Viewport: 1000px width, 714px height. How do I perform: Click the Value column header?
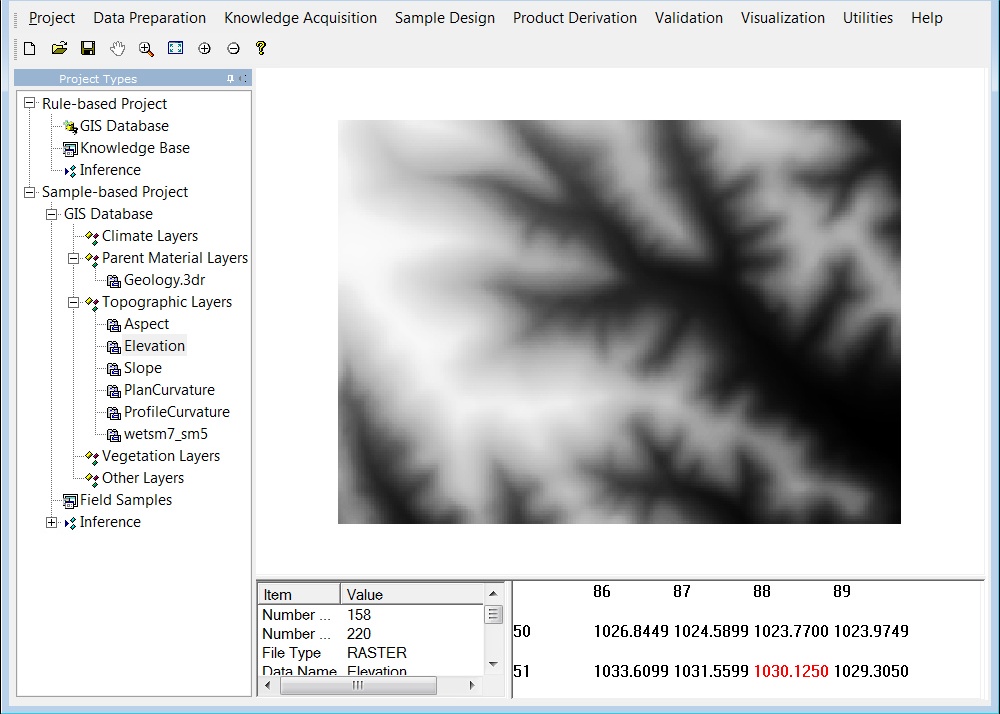[412, 594]
